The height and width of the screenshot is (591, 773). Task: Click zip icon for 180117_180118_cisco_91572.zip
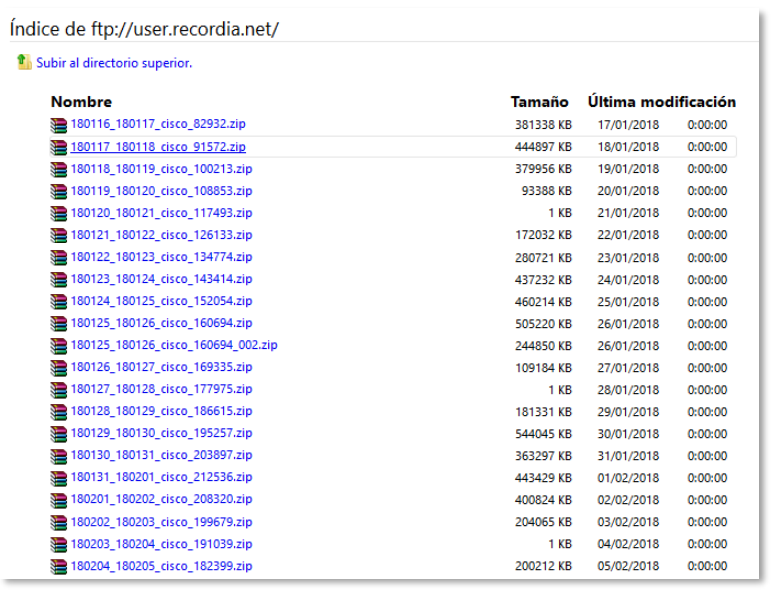coord(58,147)
